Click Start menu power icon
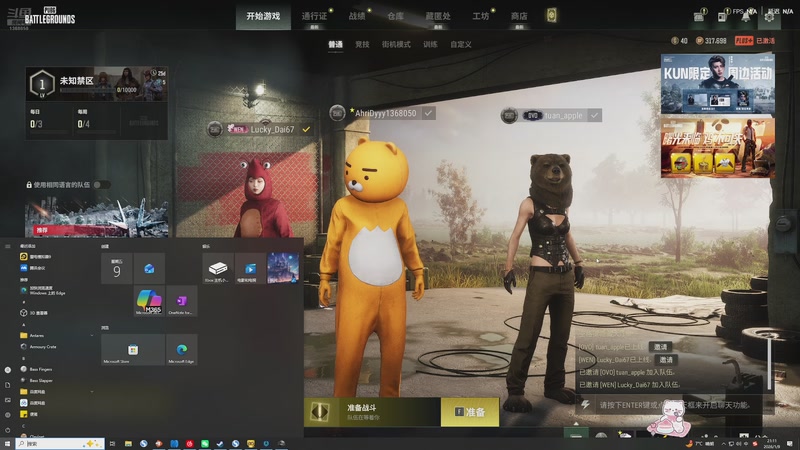Screen dimensions: 800x450 8,430
